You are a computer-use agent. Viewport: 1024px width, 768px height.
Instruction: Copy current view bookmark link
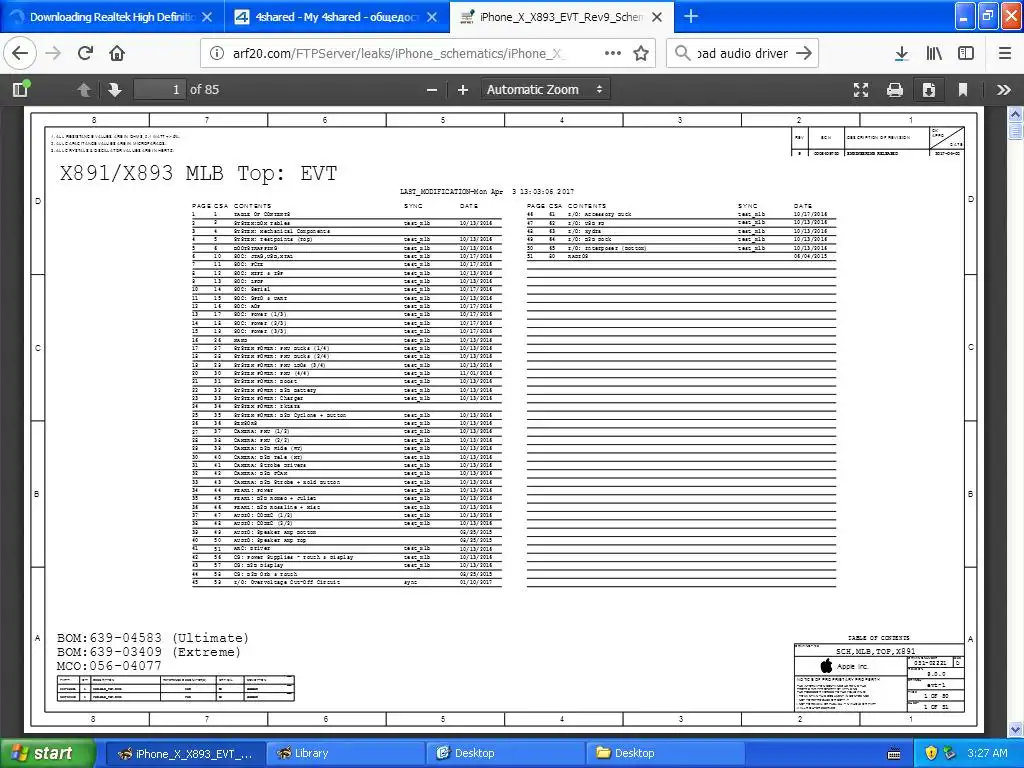pyautogui.click(x=963, y=89)
